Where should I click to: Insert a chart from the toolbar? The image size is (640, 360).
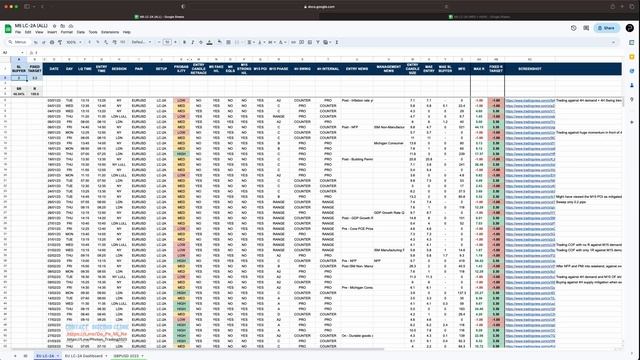click(310, 42)
